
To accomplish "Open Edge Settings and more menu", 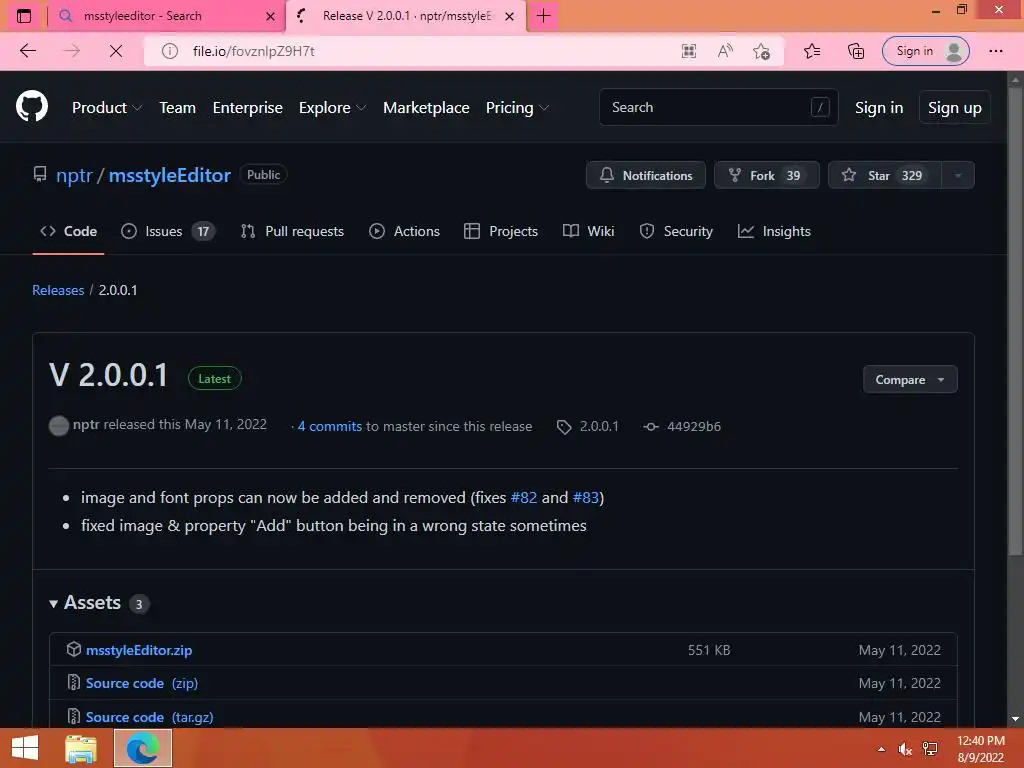I will click(x=995, y=51).
